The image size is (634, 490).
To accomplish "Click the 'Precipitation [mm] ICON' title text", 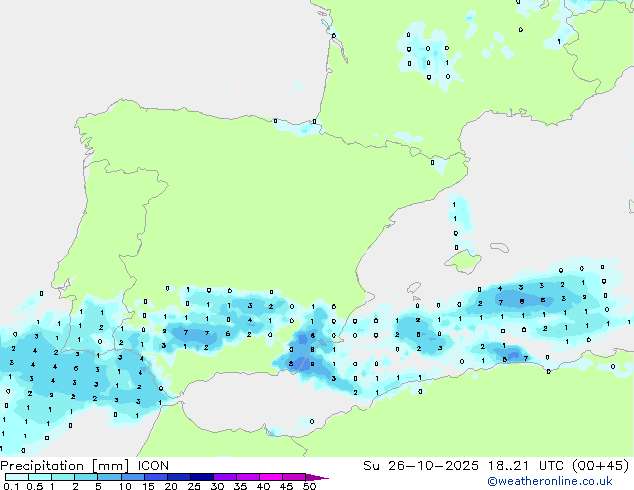I will coord(84,466).
